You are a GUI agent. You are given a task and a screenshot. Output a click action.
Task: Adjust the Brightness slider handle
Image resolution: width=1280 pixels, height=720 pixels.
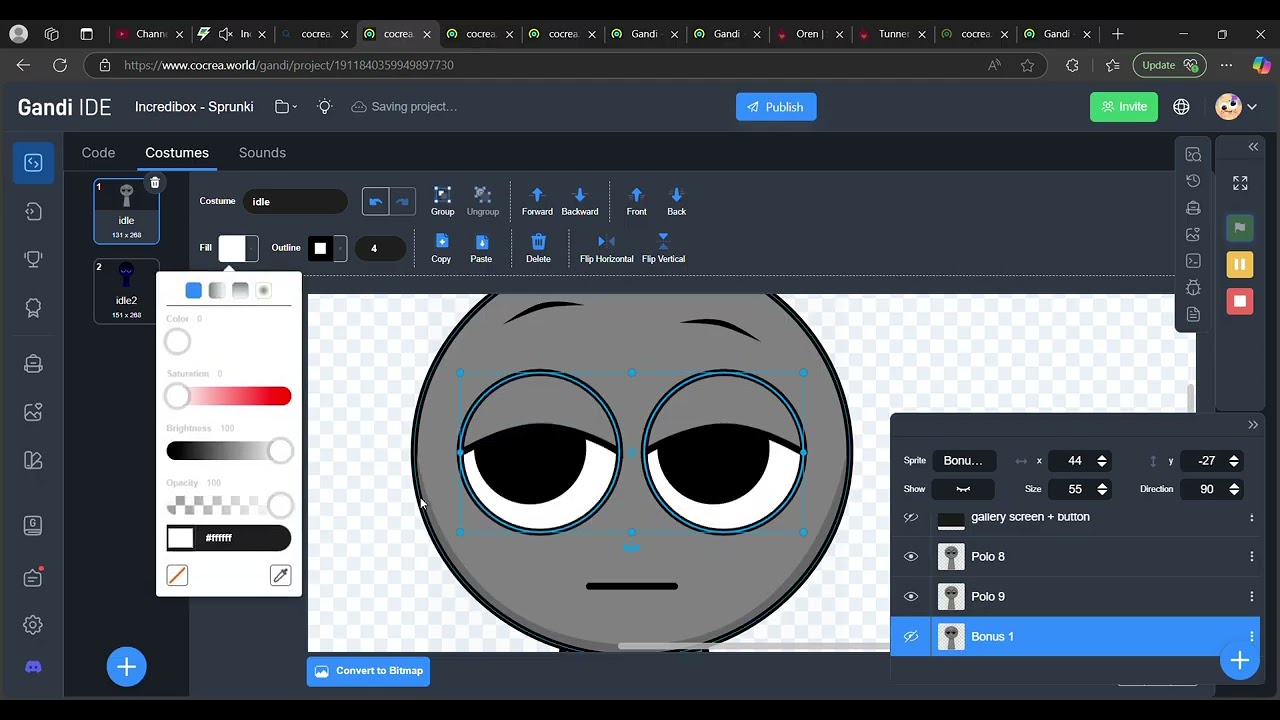[280, 451]
